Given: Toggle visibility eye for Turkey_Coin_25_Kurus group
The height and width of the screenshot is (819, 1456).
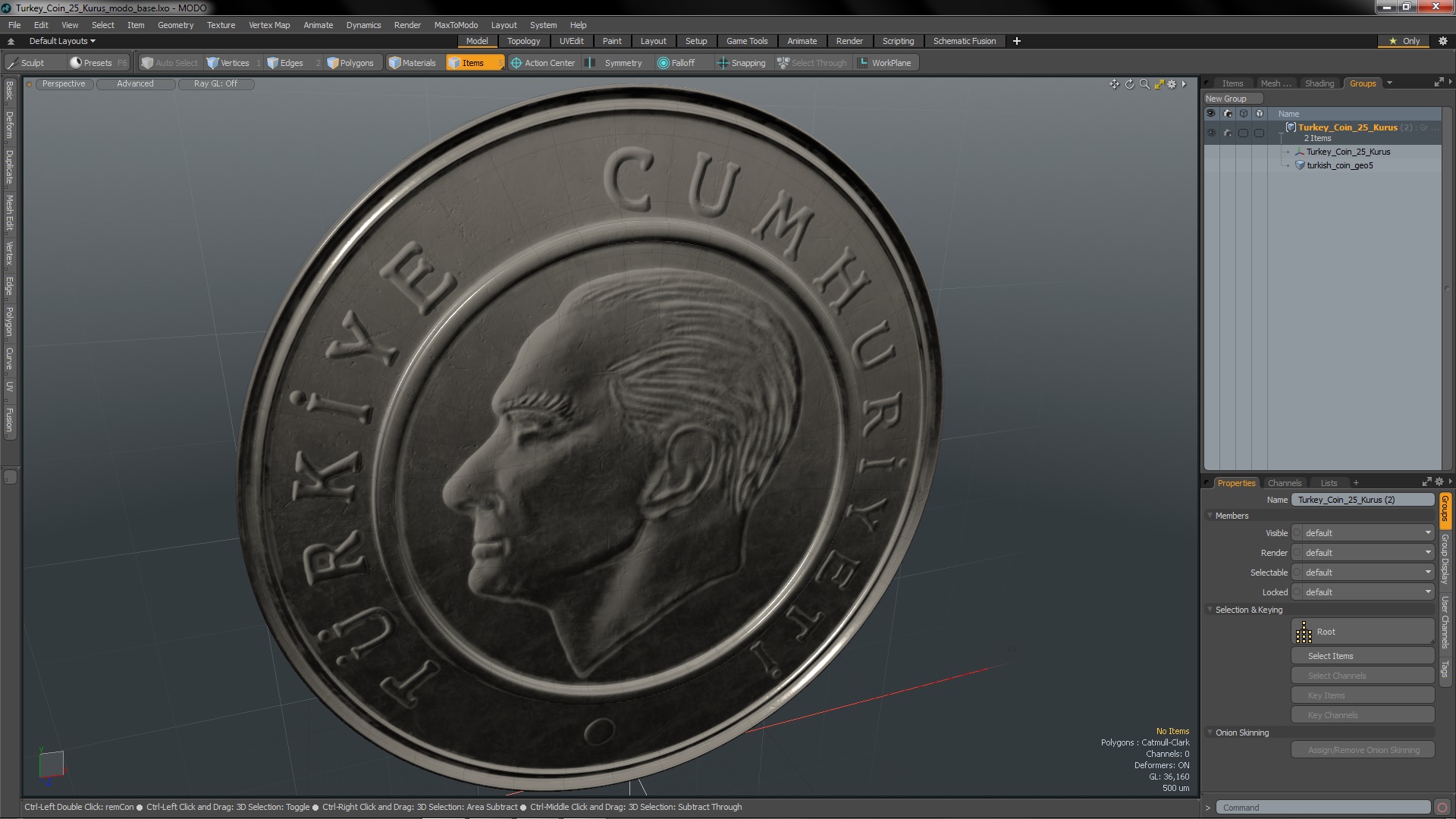Looking at the screenshot, I should 1211,133.
